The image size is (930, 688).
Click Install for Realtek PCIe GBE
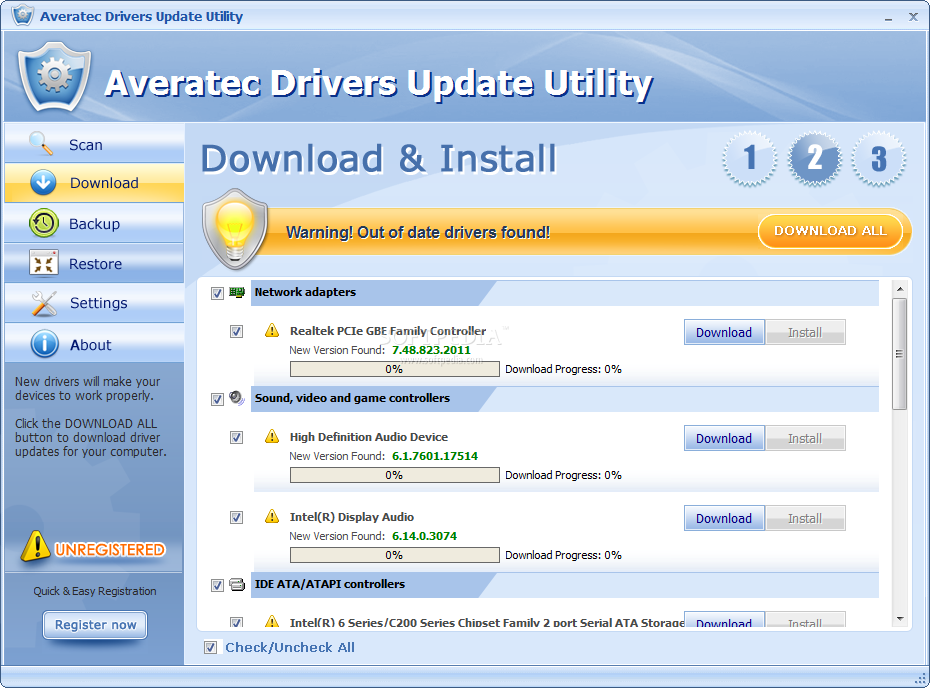point(805,332)
